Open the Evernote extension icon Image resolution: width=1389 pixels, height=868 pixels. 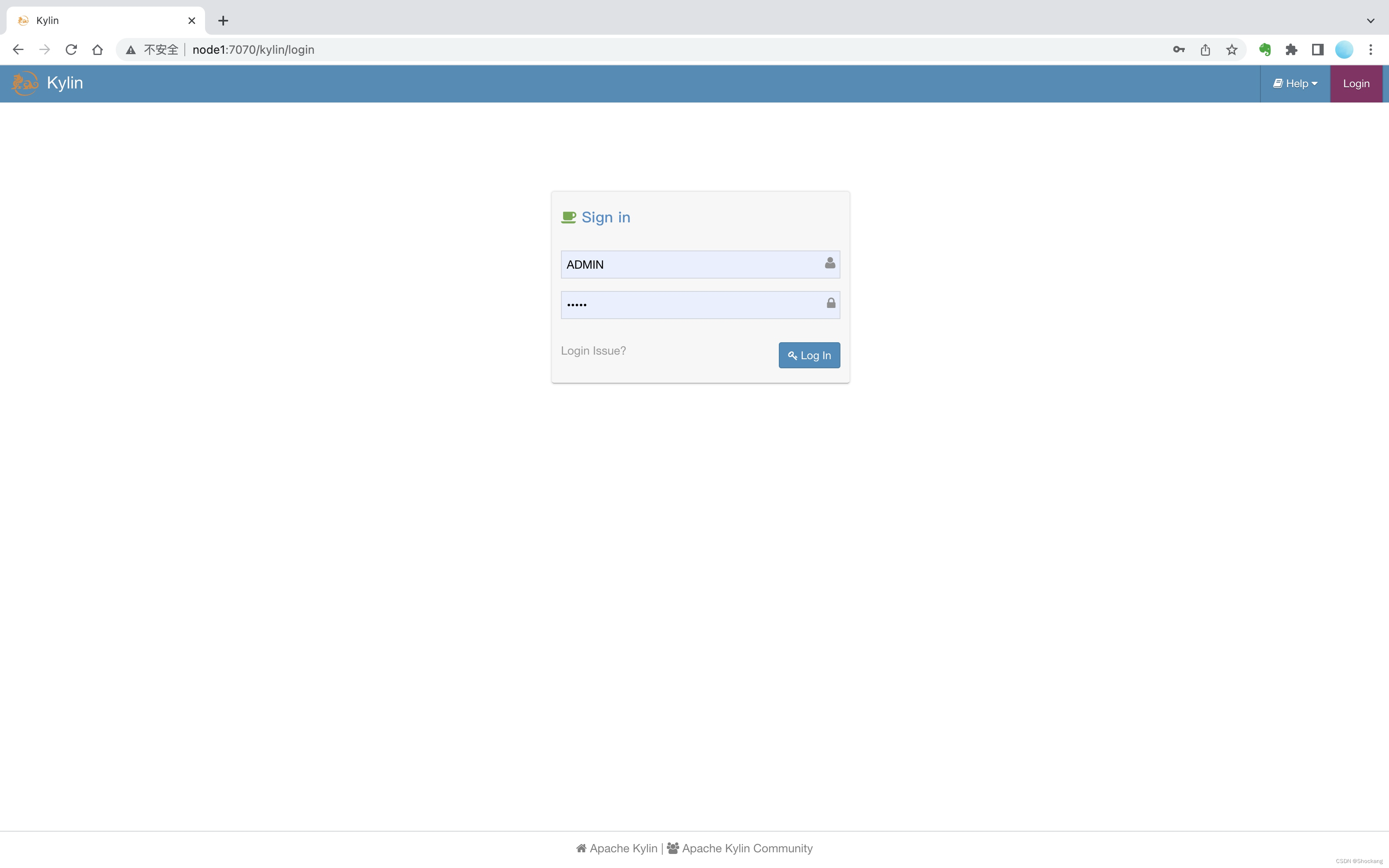(x=1265, y=50)
